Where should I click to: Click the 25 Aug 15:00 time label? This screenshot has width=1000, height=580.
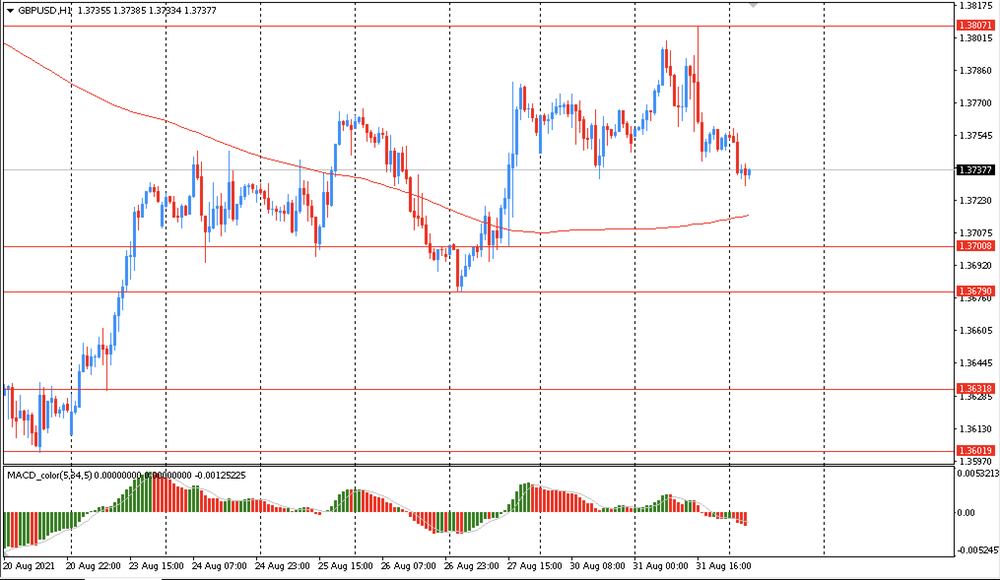pos(346,566)
